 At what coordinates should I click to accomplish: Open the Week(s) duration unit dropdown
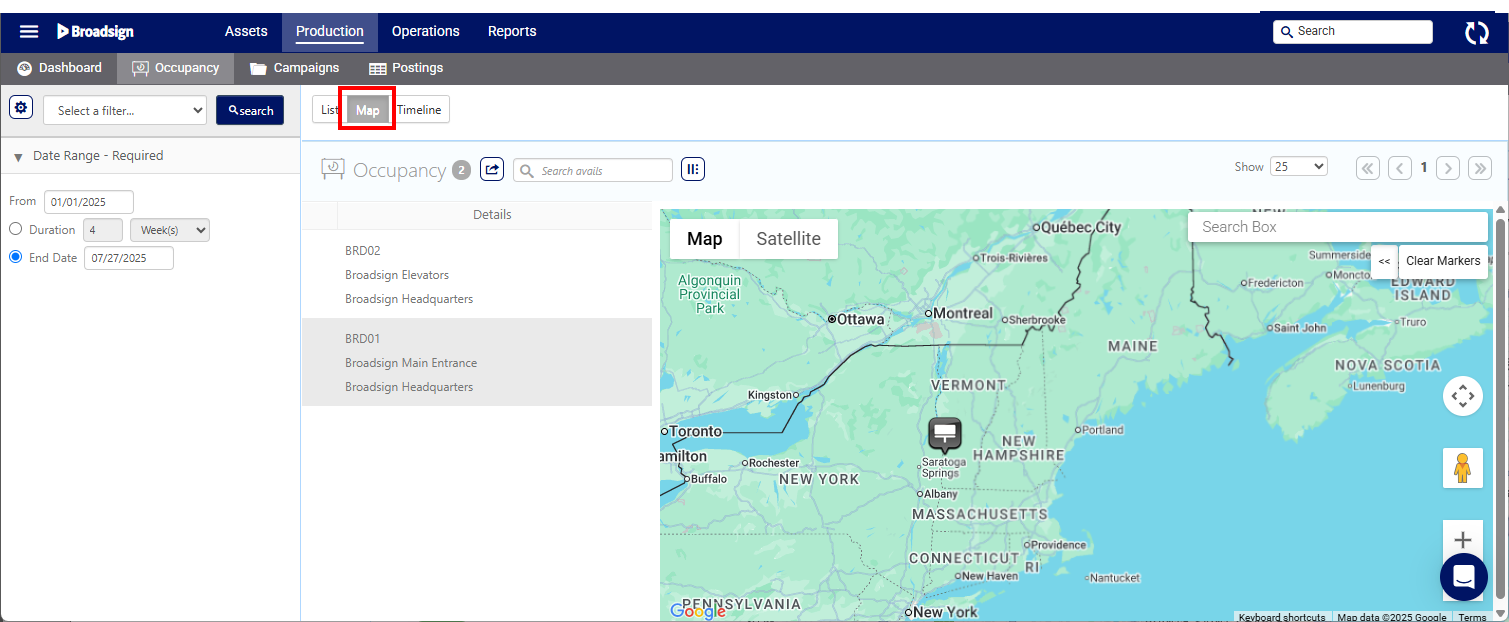coord(170,230)
